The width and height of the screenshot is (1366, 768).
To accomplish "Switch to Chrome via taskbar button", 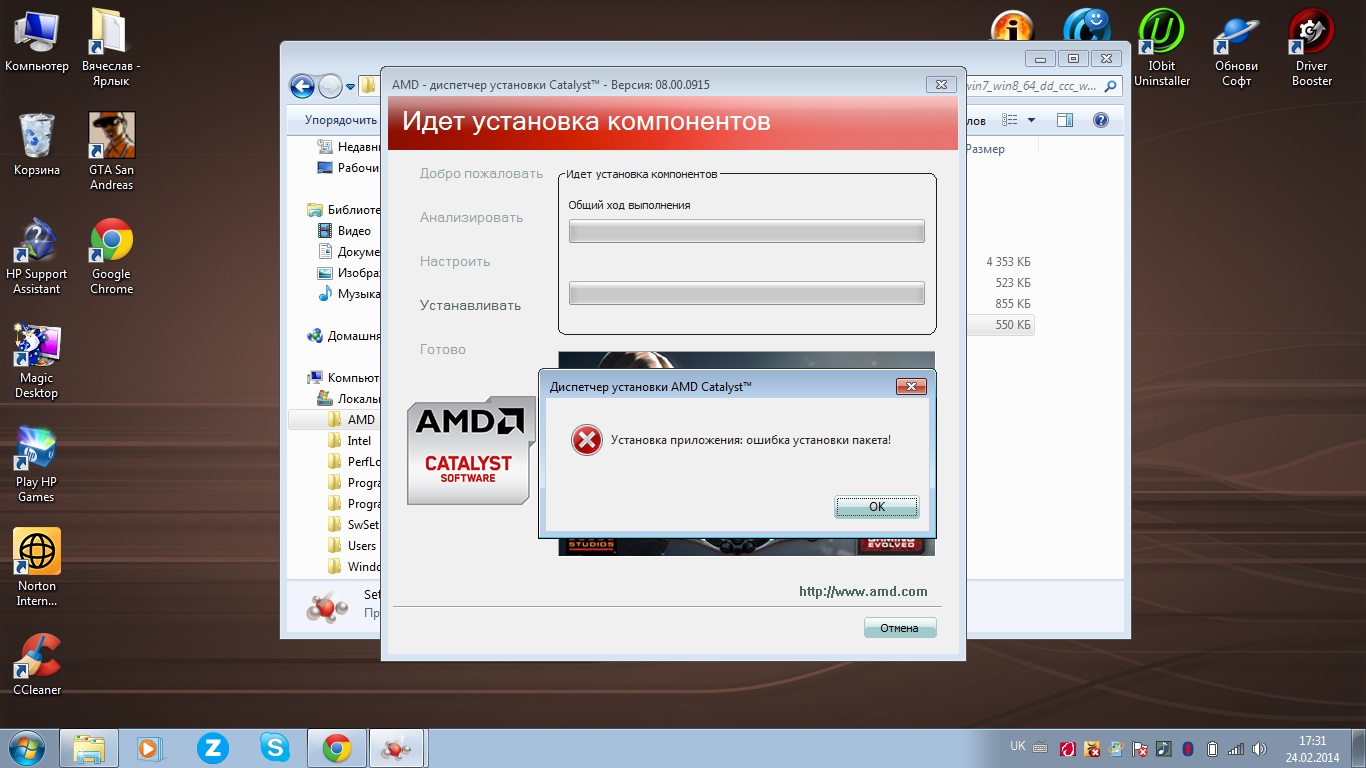I will click(x=336, y=748).
